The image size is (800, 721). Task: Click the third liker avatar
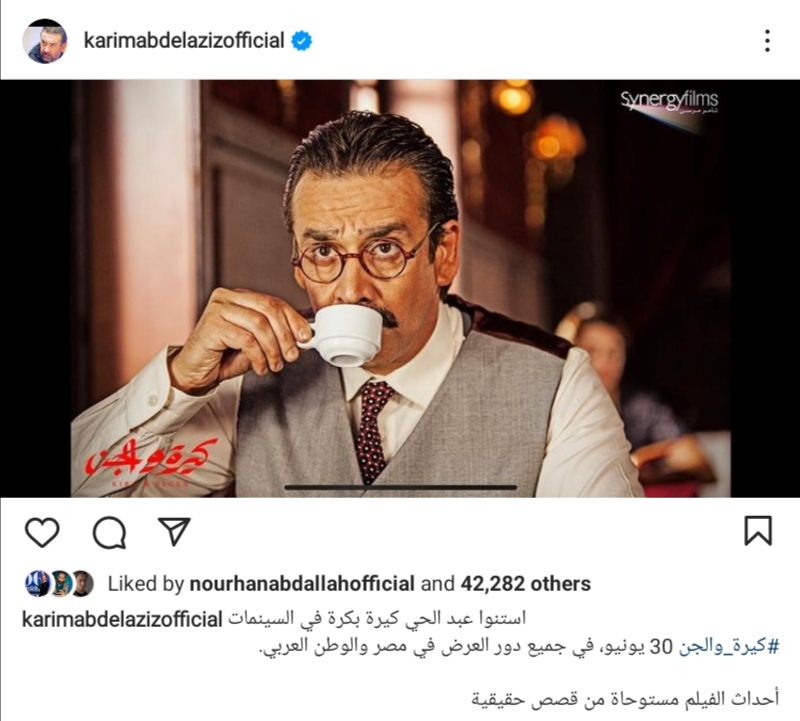(83, 584)
